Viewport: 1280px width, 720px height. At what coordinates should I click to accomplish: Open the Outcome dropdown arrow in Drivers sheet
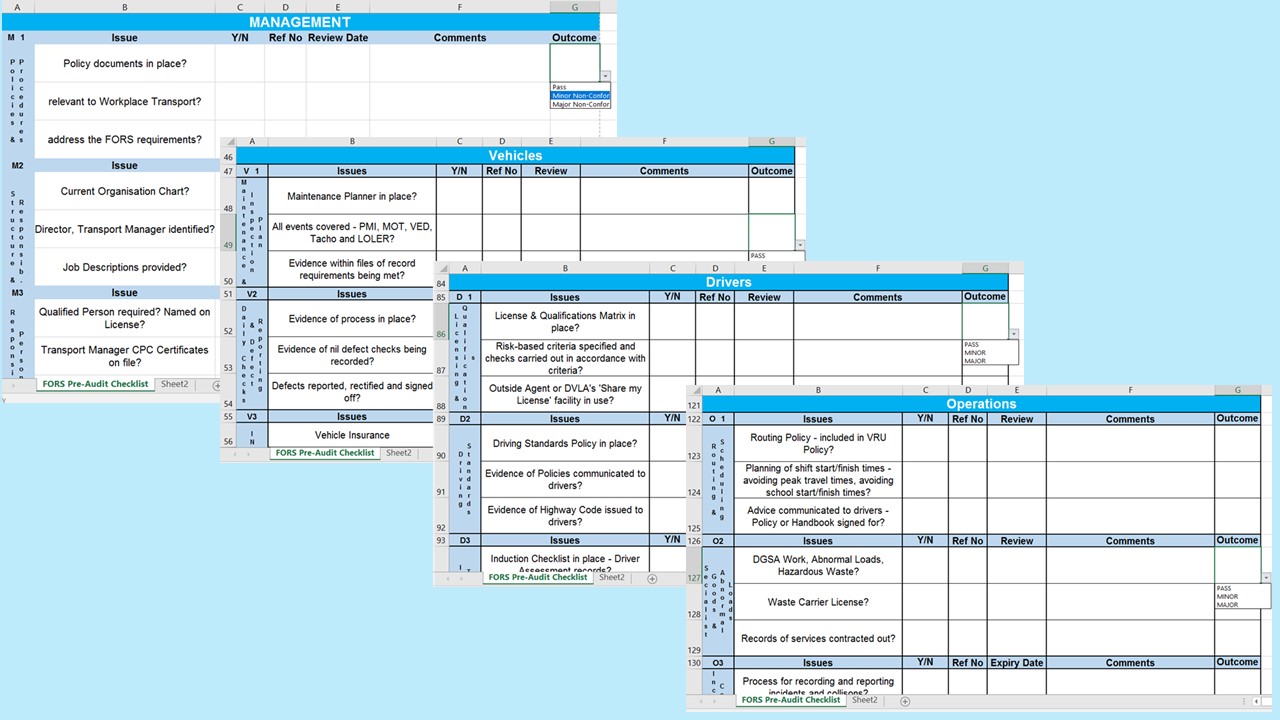coord(1014,334)
